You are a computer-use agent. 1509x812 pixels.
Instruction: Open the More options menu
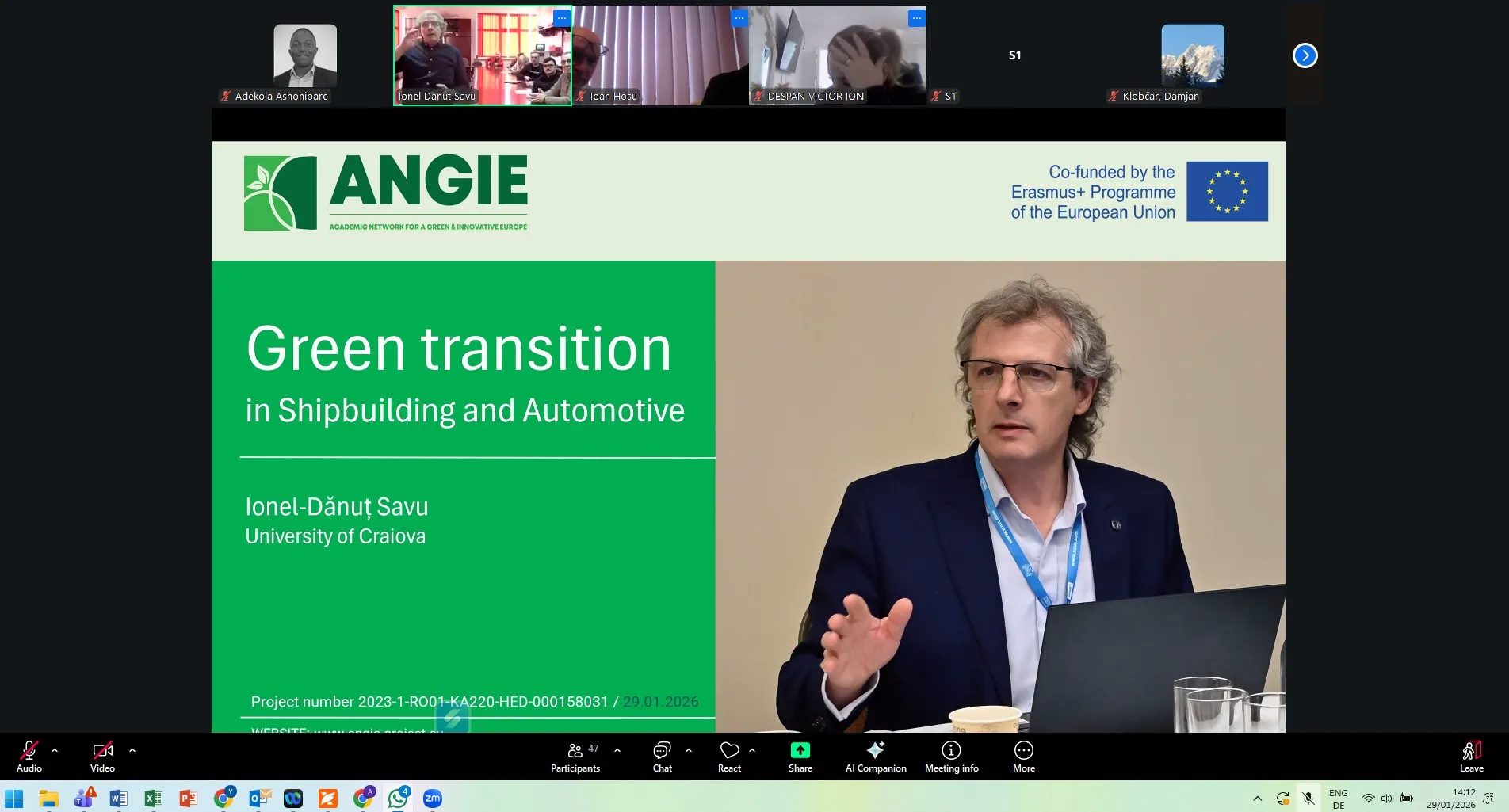(x=1023, y=757)
